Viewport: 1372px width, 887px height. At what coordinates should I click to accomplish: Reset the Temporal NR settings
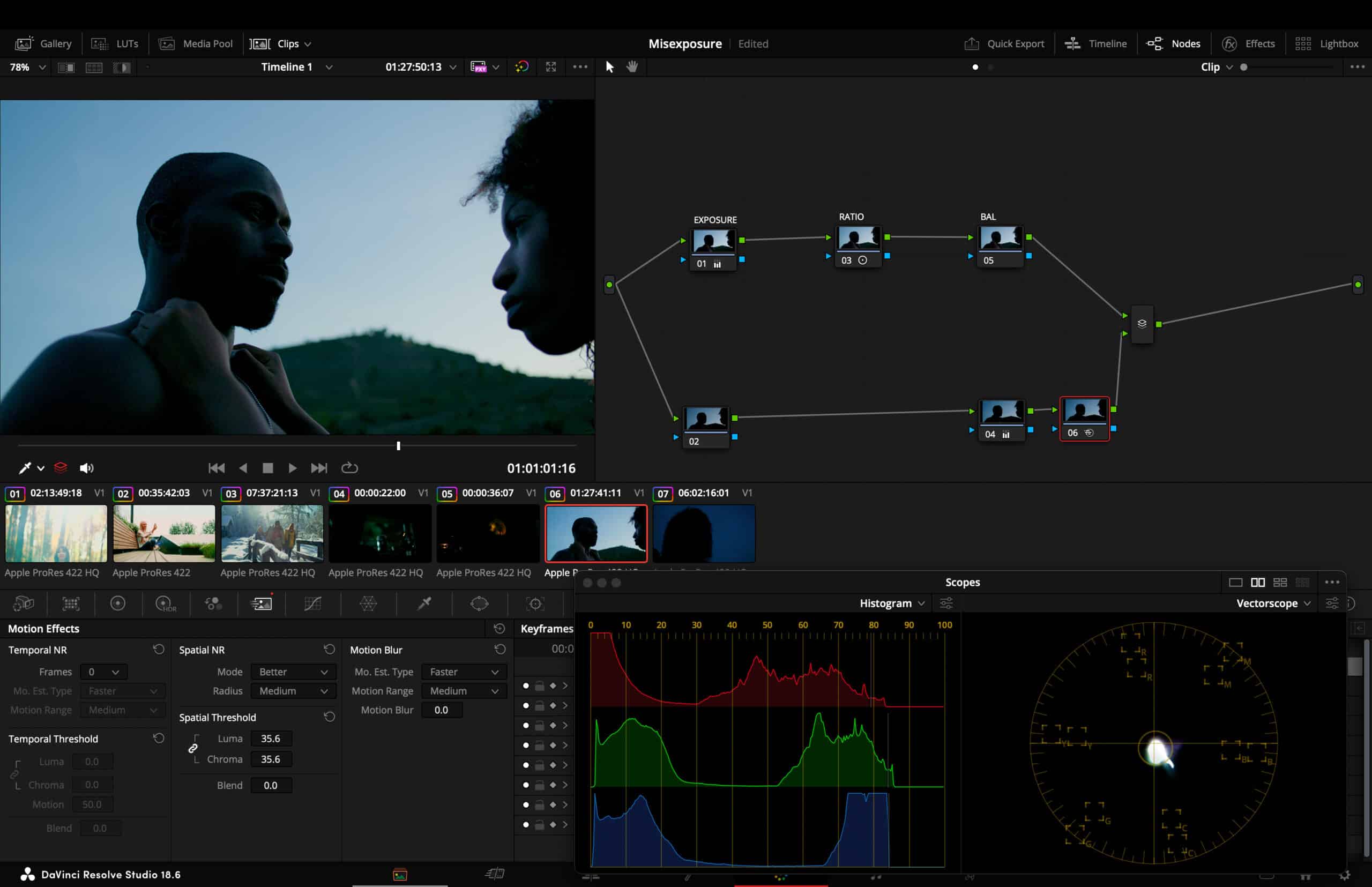159,649
